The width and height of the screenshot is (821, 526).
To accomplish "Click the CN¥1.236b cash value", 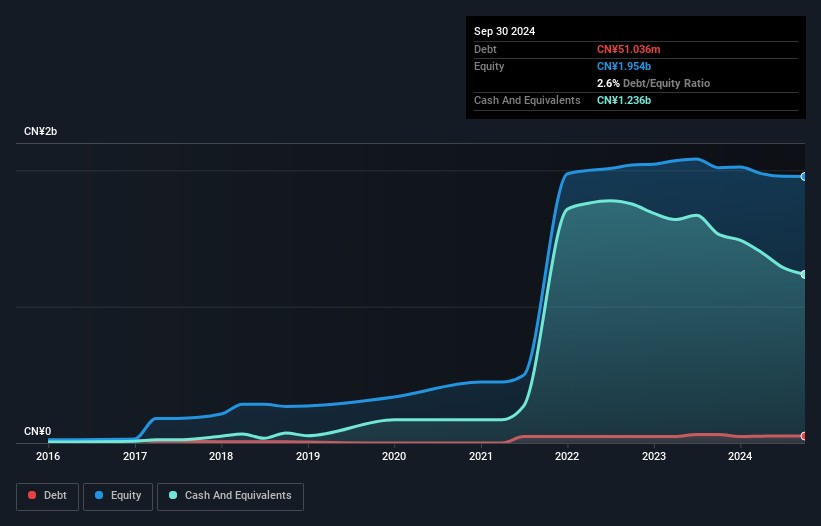I will (624, 100).
